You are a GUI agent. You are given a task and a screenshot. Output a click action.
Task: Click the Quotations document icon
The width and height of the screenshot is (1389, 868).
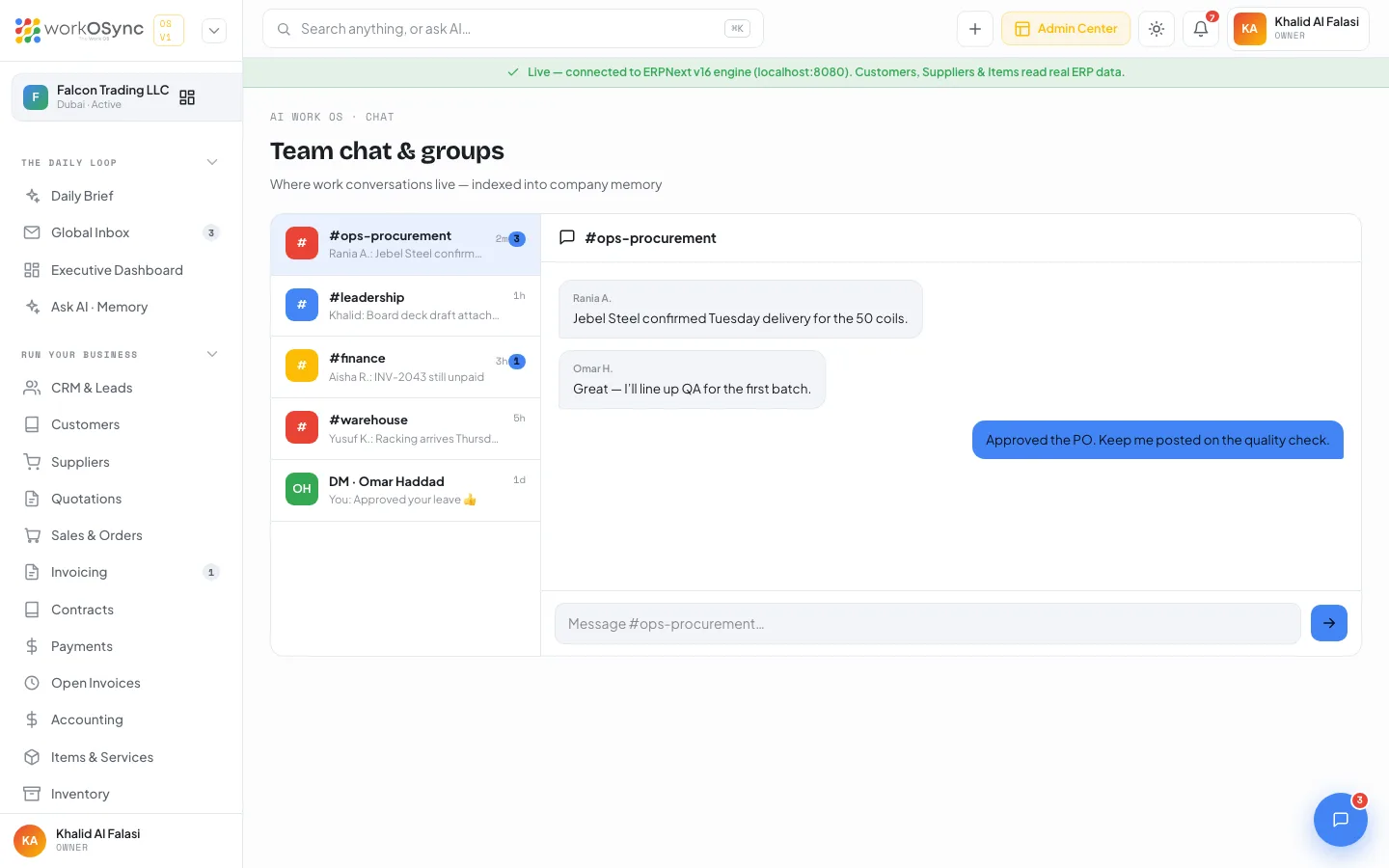[x=32, y=499]
